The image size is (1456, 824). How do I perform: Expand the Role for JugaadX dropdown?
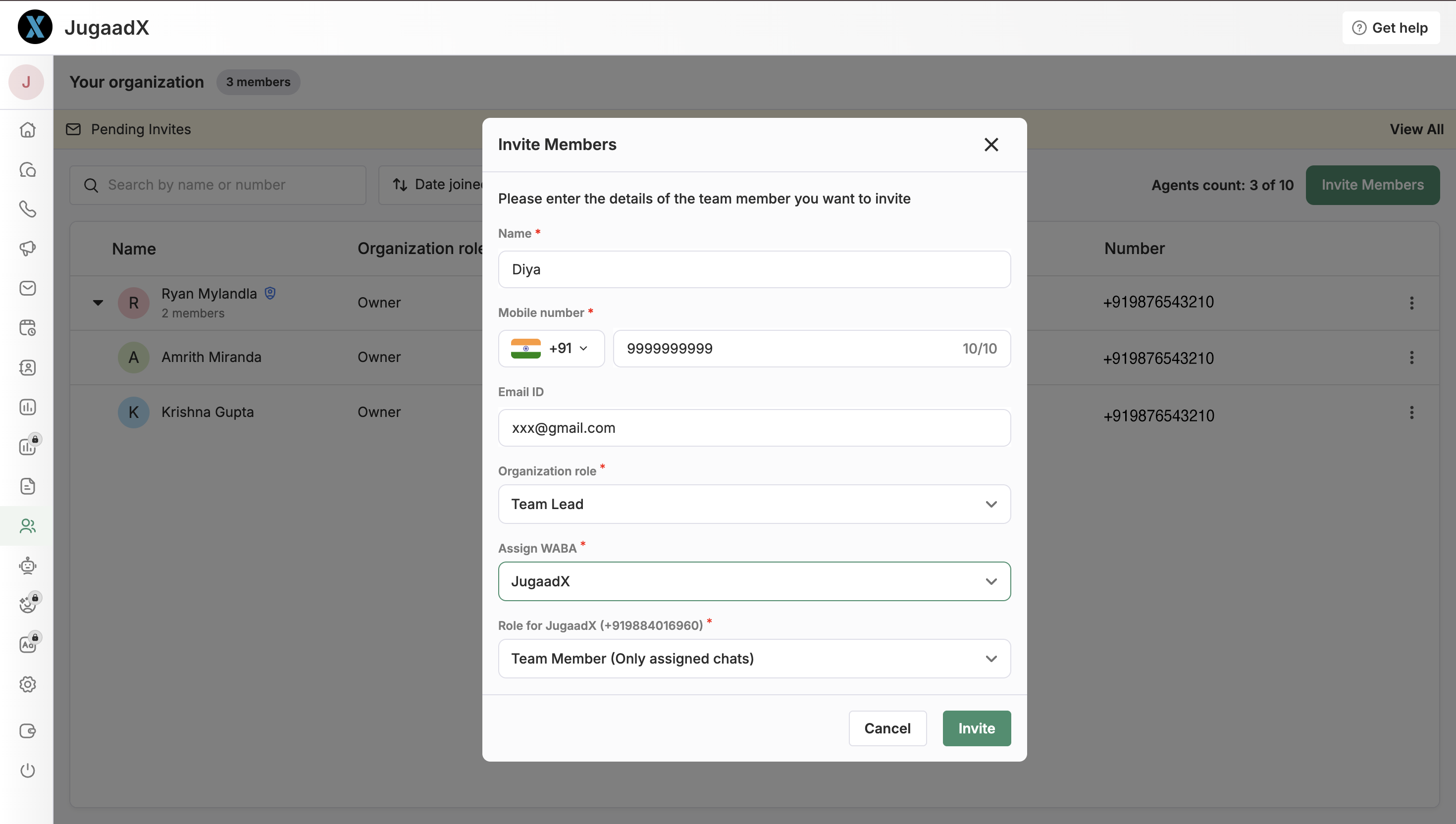(754, 658)
